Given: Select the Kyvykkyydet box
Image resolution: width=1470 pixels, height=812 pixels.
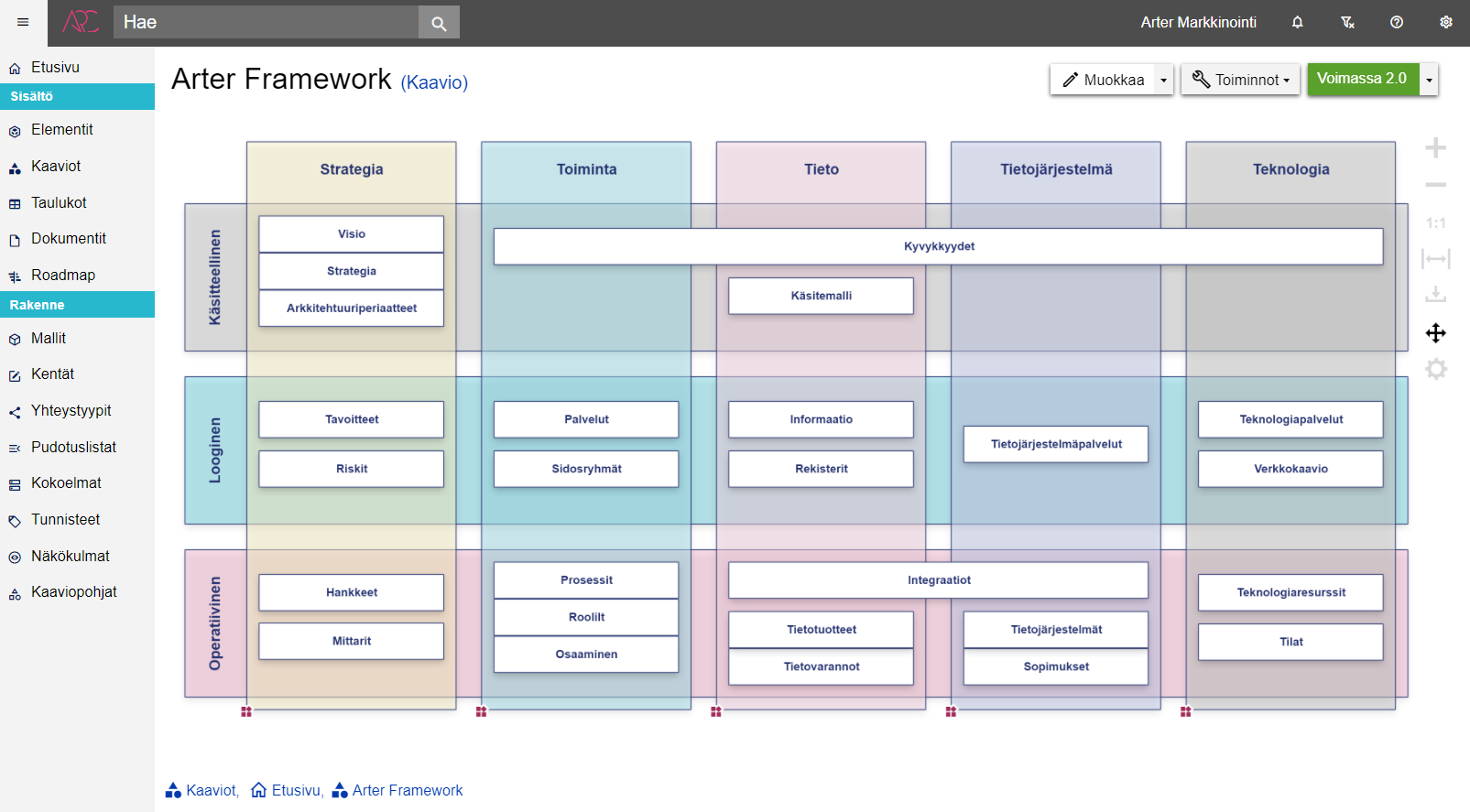Looking at the screenshot, I should pyautogui.click(x=939, y=246).
